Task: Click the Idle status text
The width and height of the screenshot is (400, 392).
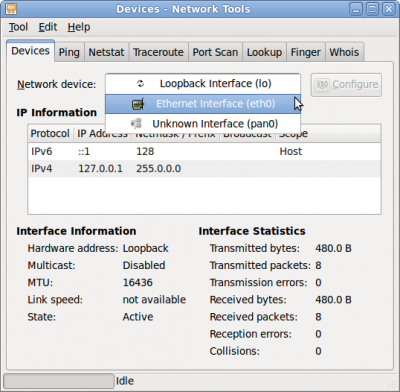Action: click(125, 381)
